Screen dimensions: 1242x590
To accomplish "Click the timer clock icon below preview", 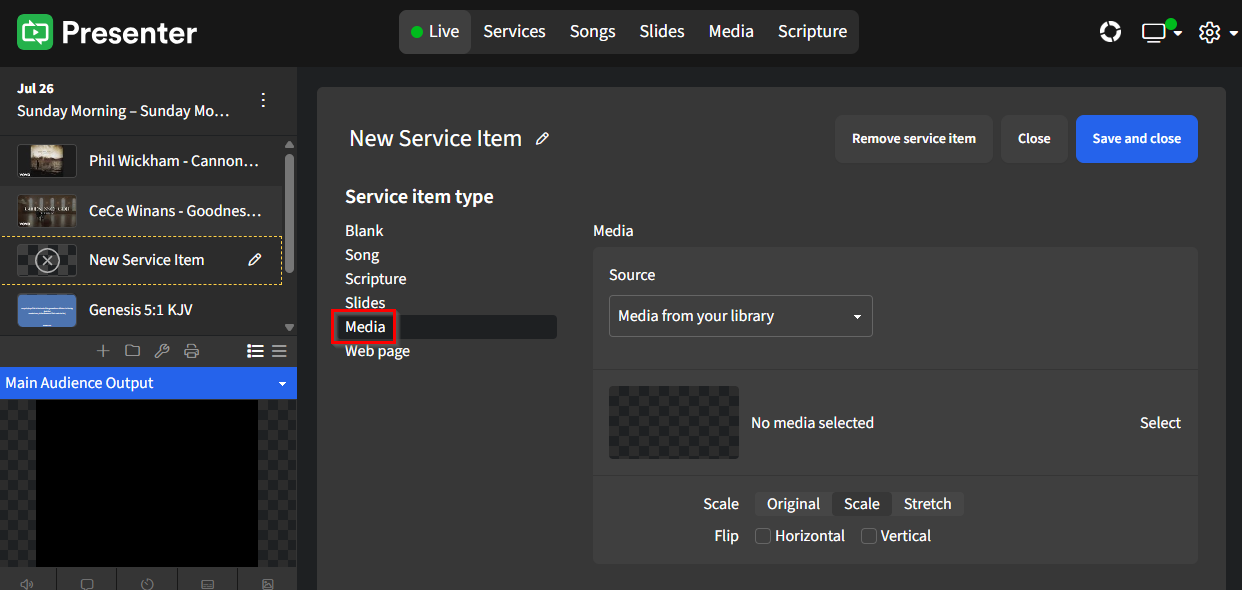I will click(147, 583).
